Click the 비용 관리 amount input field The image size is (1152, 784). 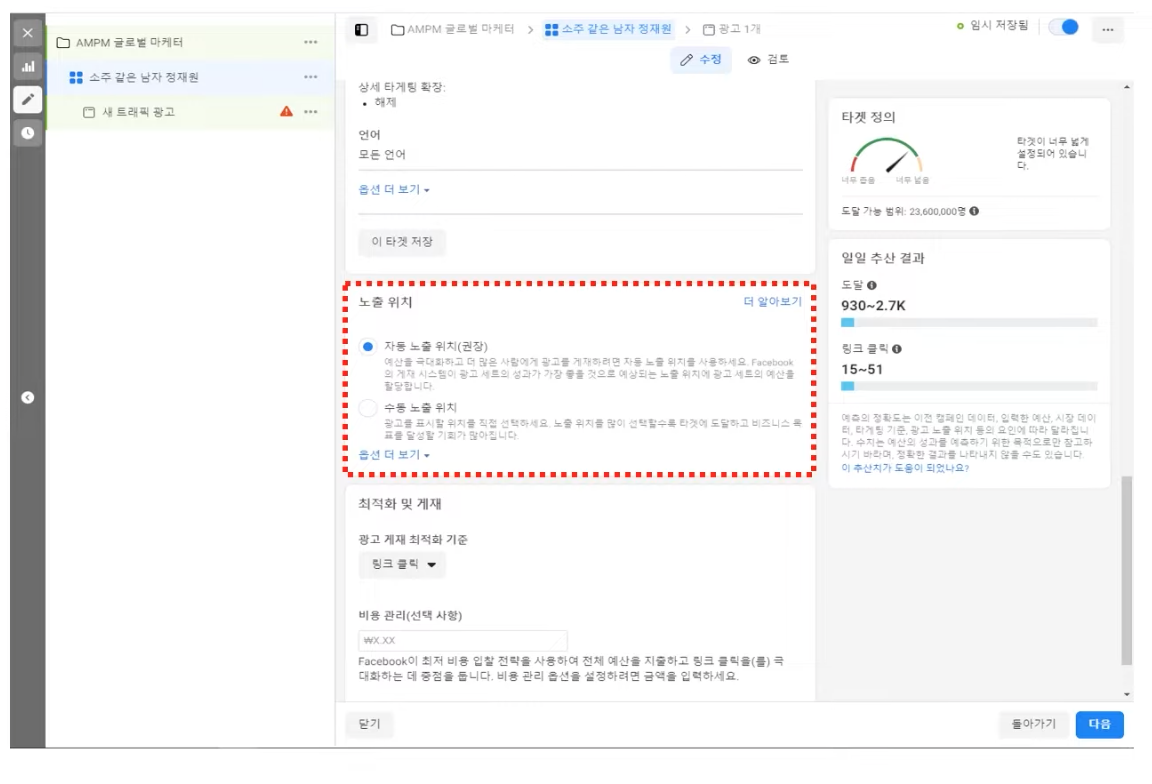click(x=462, y=641)
